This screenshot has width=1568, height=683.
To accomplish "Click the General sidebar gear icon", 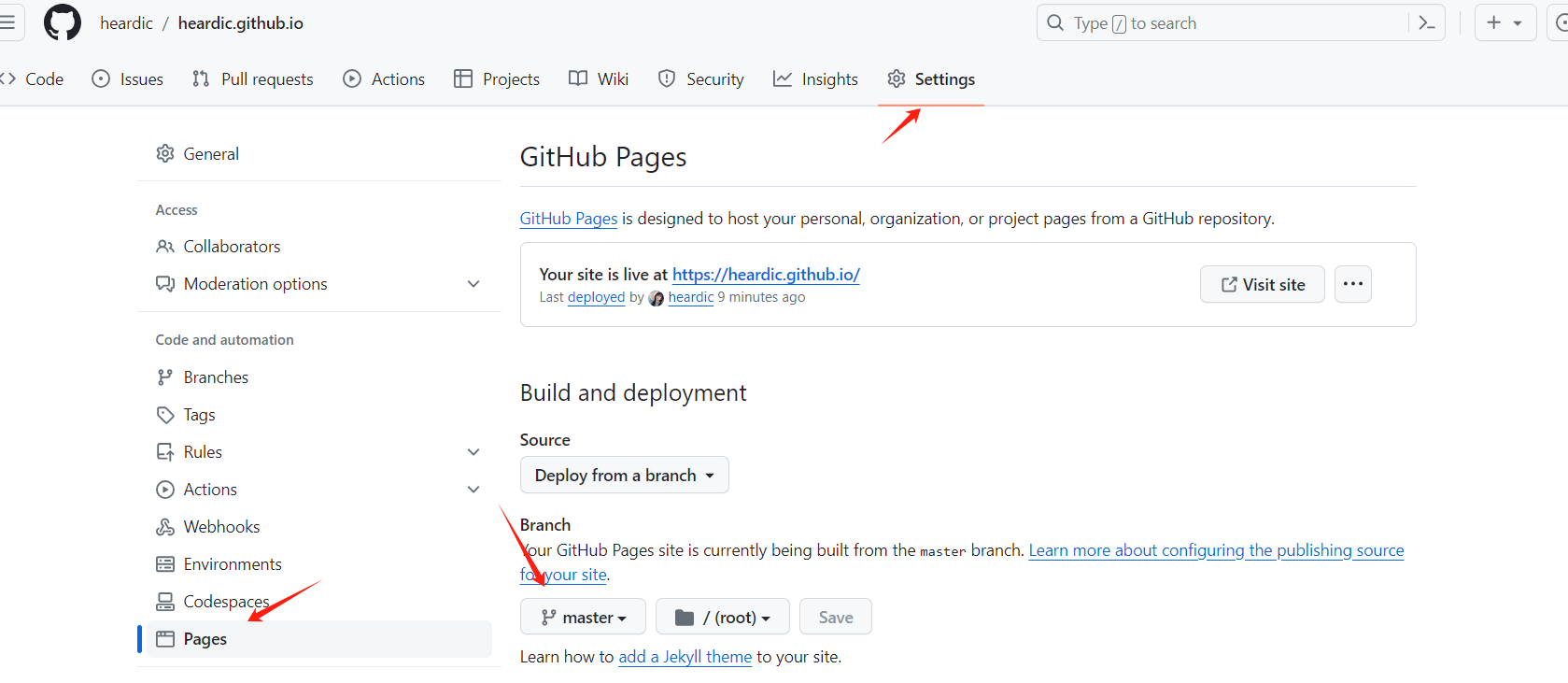I will coord(165,153).
